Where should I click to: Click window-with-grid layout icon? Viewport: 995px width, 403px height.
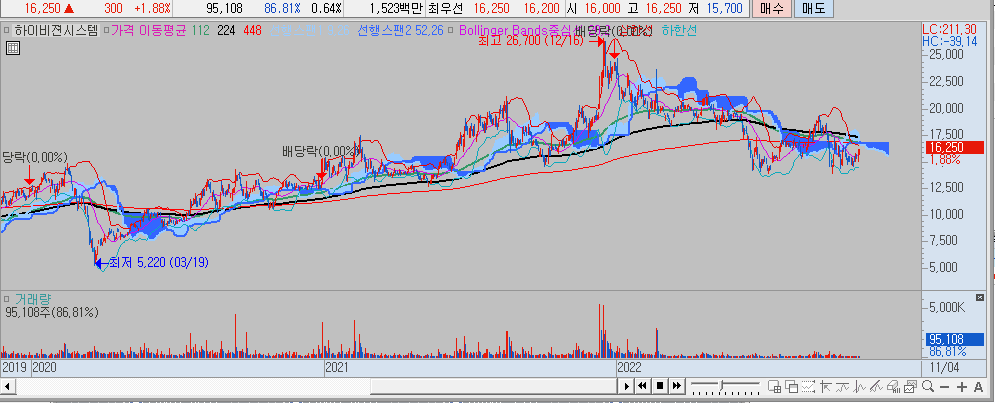pyautogui.click(x=774, y=386)
